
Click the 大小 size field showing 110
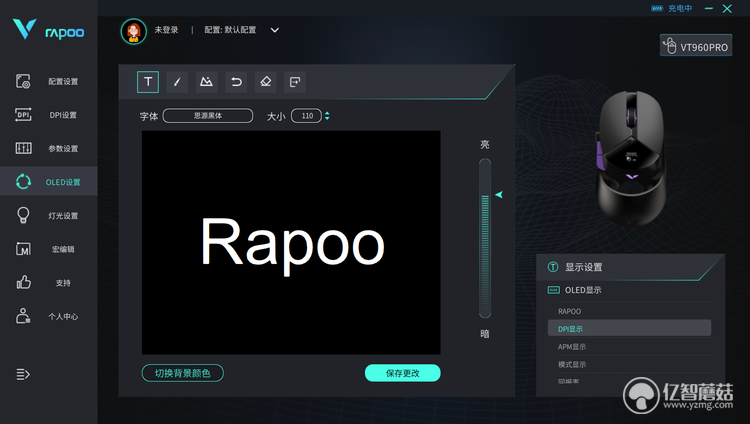coord(307,116)
